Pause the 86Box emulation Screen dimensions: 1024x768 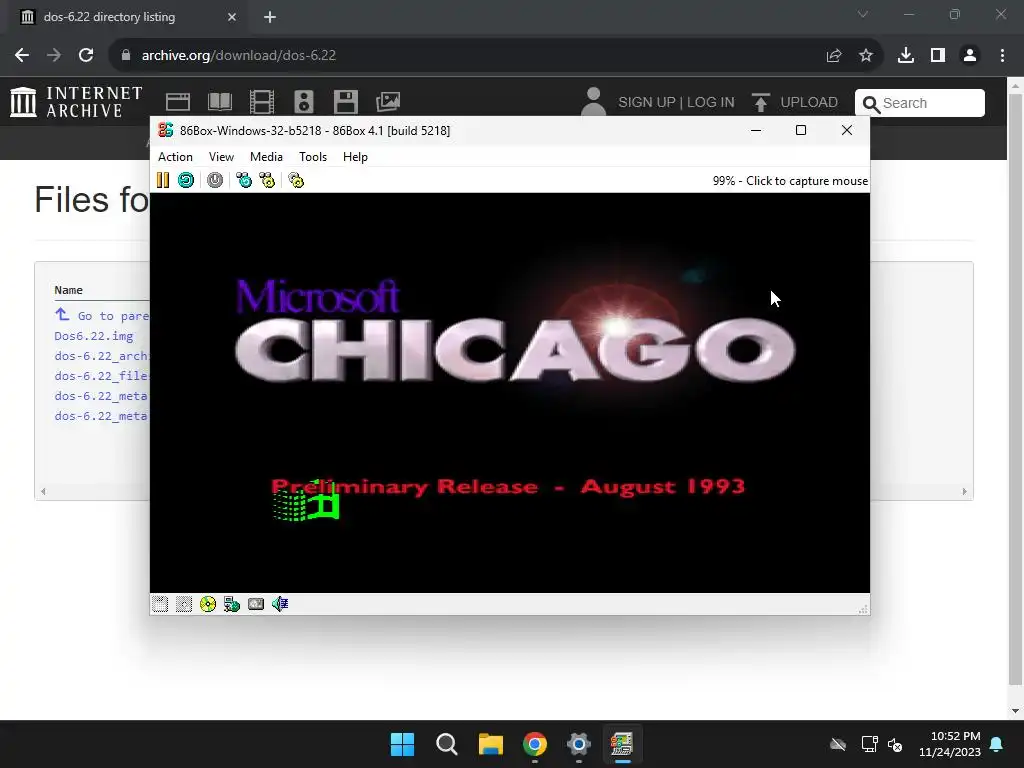click(x=163, y=180)
